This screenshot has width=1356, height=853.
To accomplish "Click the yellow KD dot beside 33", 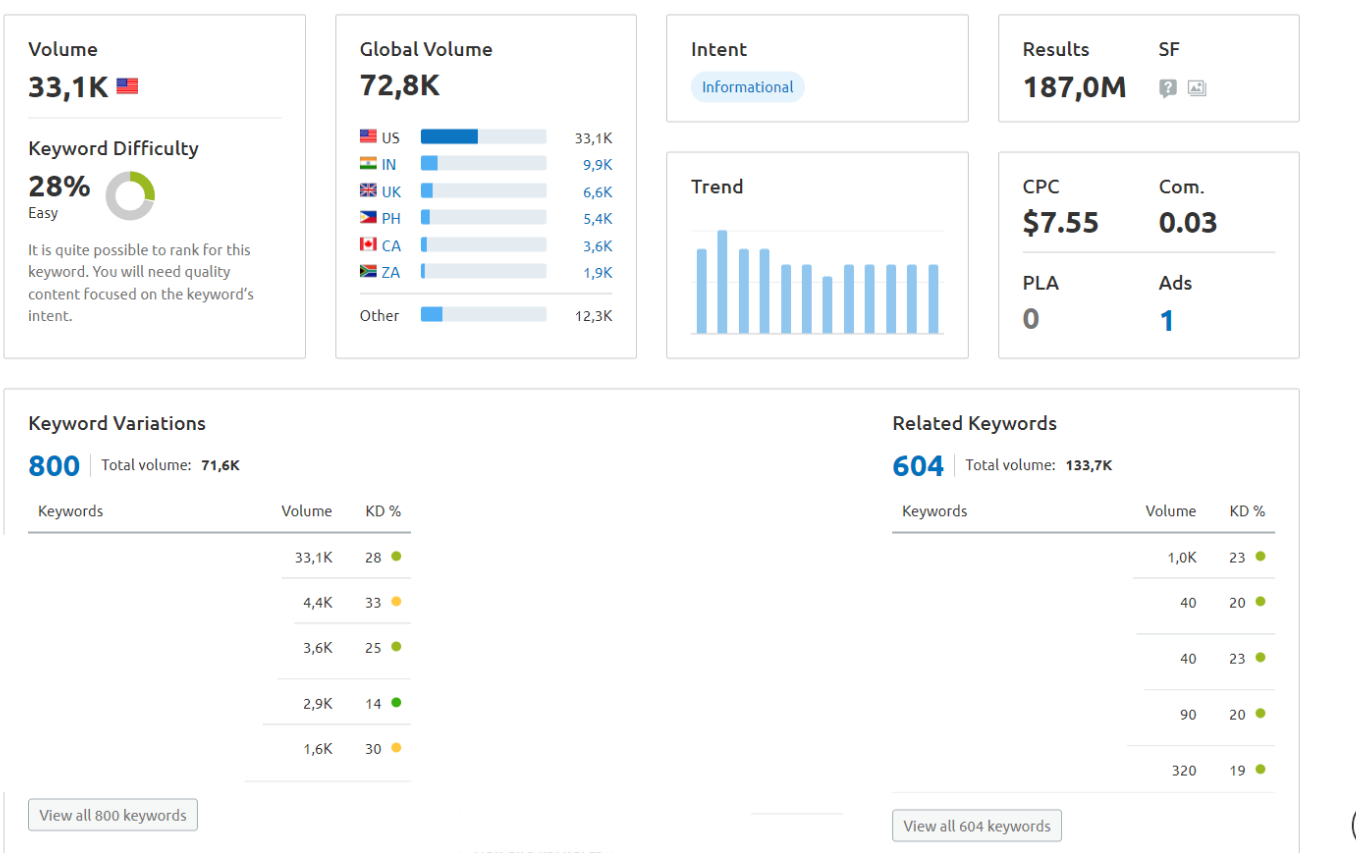I will (397, 601).
